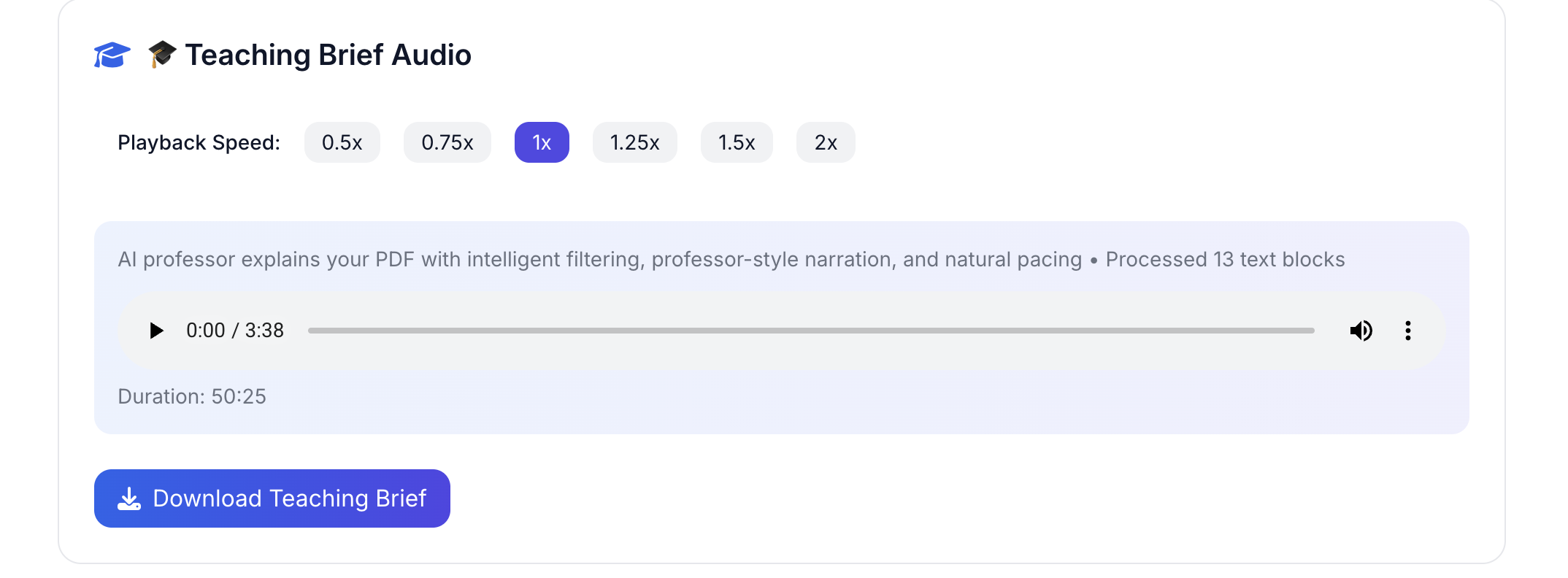Choose the 1.25x speed setting
This screenshot has height=578, width=1568.
coord(635,142)
